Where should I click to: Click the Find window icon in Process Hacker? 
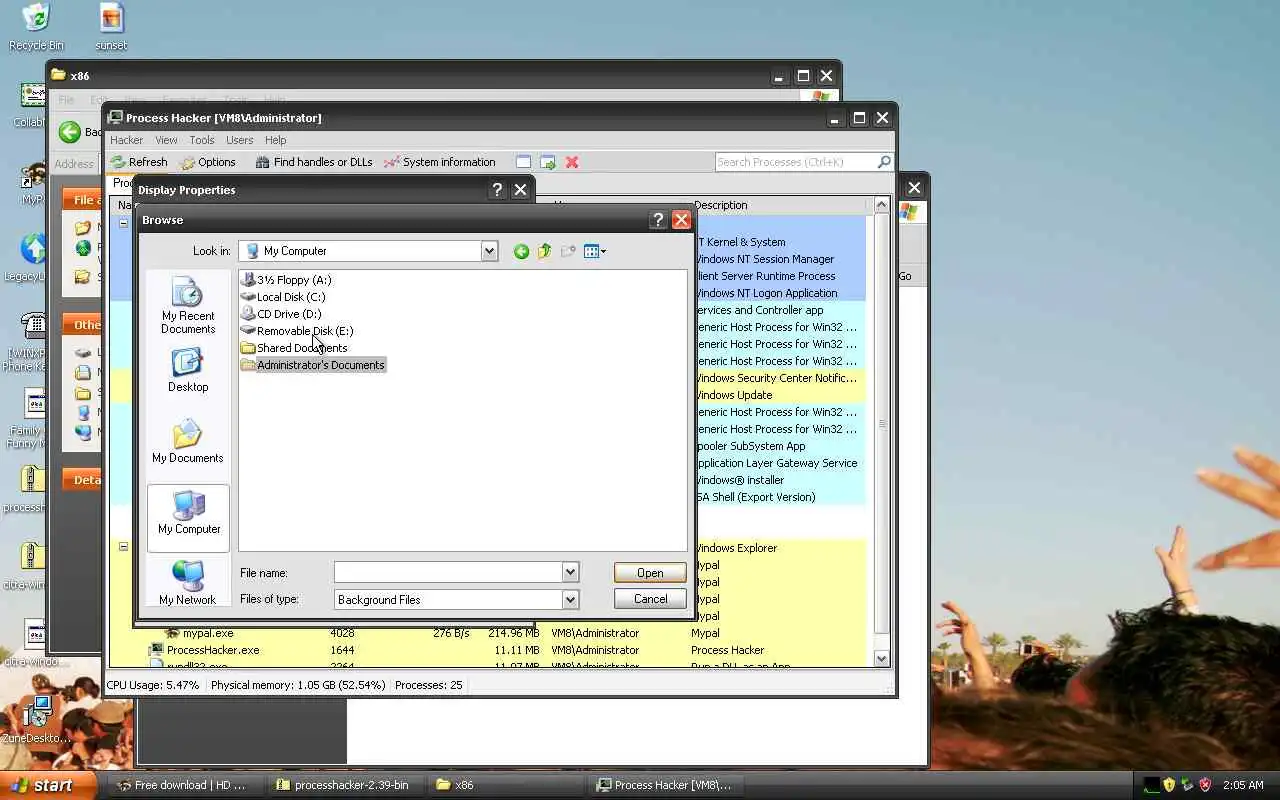pyautogui.click(x=523, y=162)
